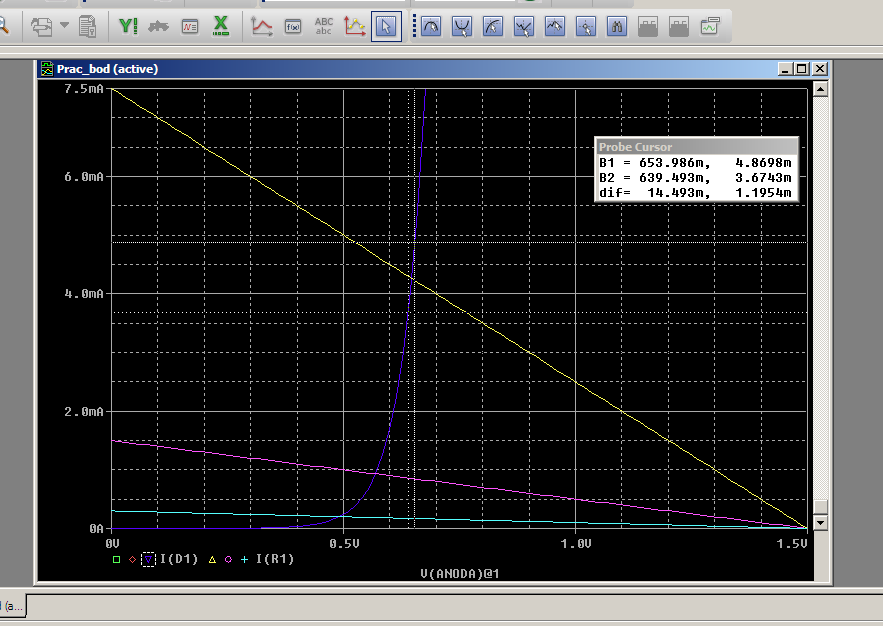The image size is (883, 626).
Task: Click the Cursor Max icon
Action: click(555, 26)
